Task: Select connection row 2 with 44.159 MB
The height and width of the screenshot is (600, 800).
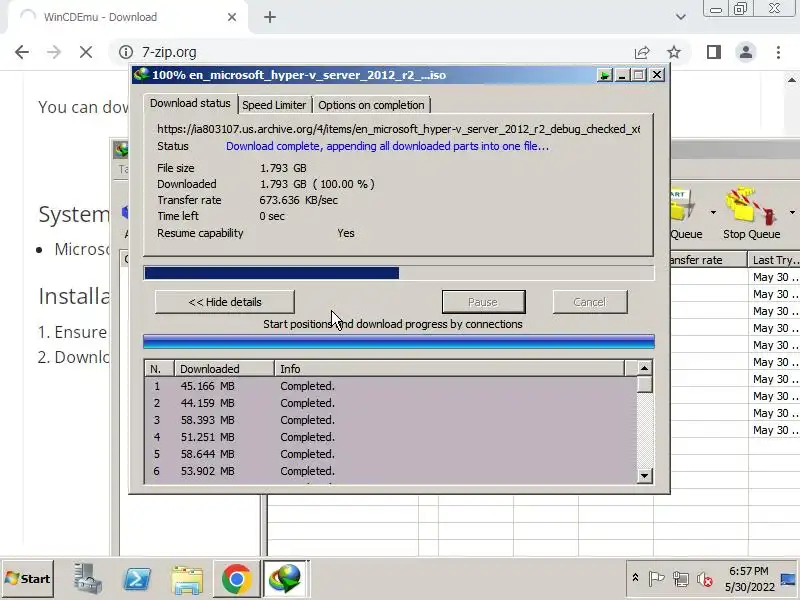Action: pos(391,403)
